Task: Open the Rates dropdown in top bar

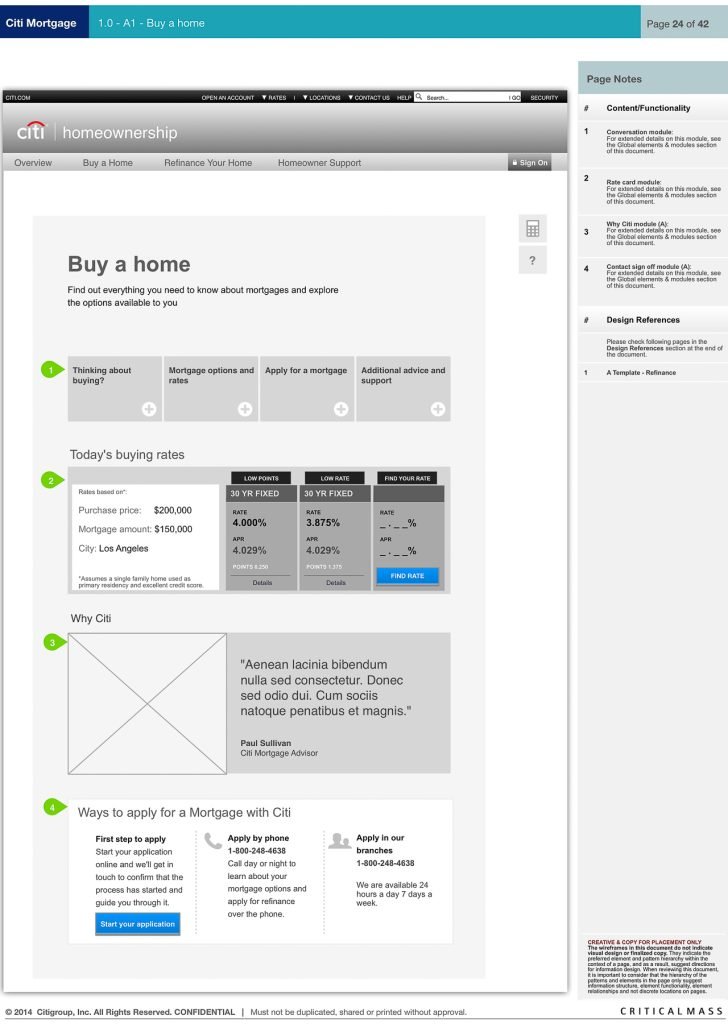Action: pyautogui.click(x=273, y=98)
